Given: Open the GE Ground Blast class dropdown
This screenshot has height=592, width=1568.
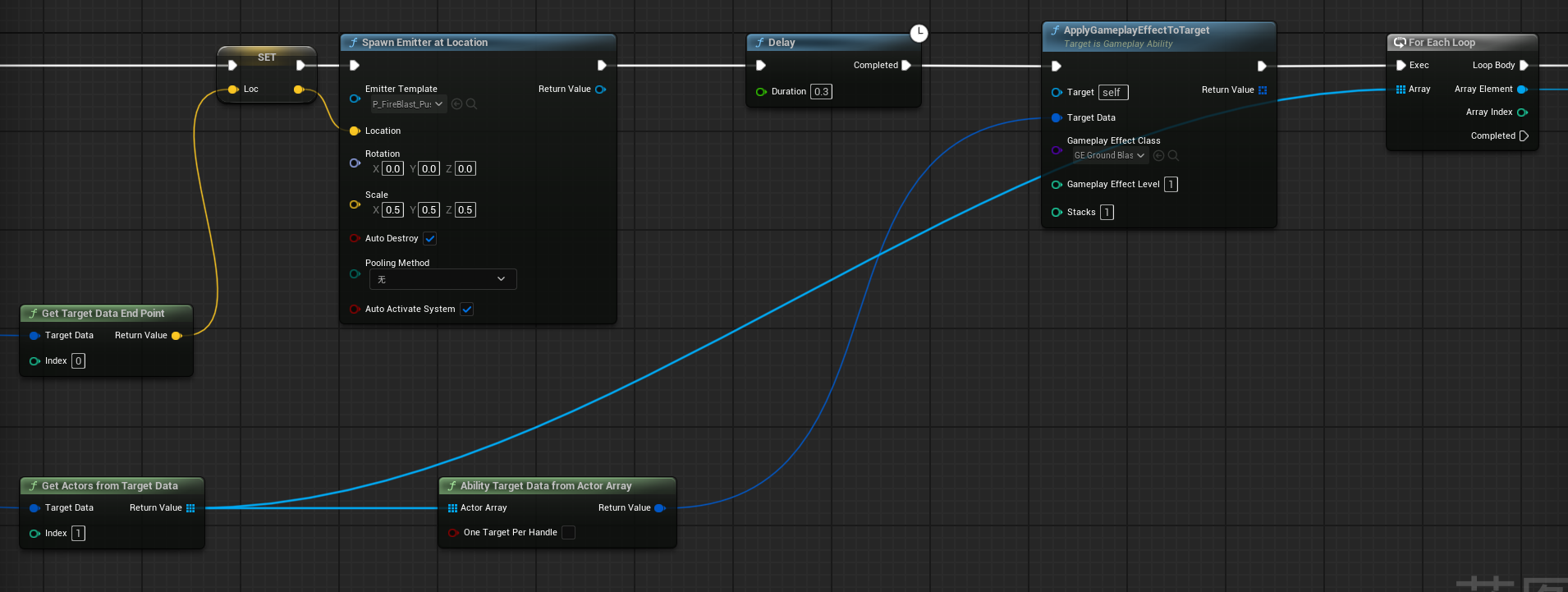Looking at the screenshot, I should (1109, 155).
